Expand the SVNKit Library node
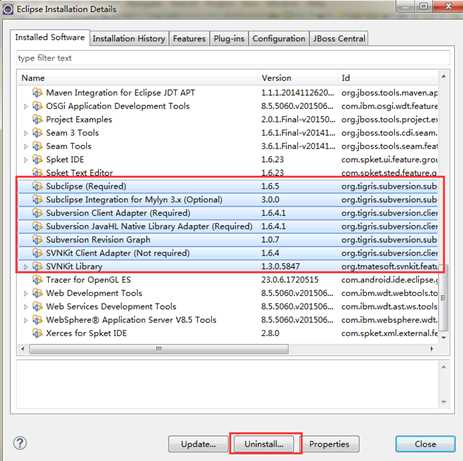This screenshot has height=461, width=463. (x=26, y=267)
